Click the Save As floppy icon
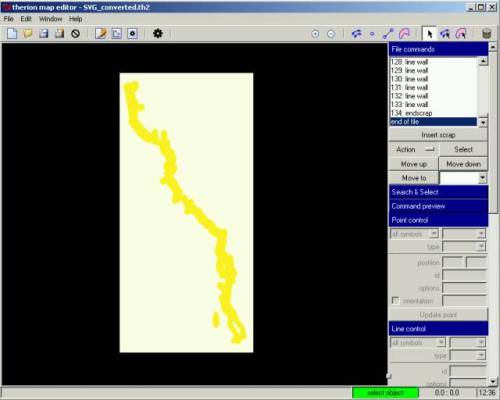The image size is (500, 400). pos(59,33)
